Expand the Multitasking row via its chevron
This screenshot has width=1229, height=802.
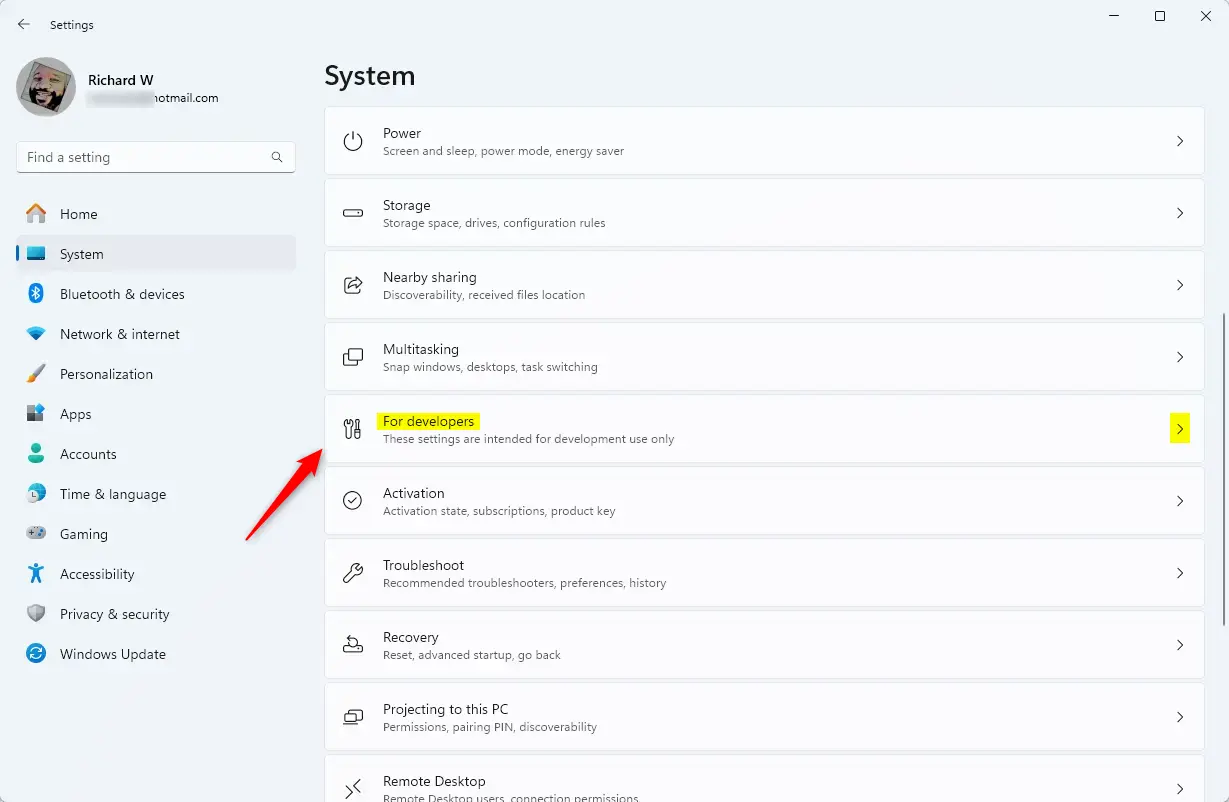[1180, 356]
